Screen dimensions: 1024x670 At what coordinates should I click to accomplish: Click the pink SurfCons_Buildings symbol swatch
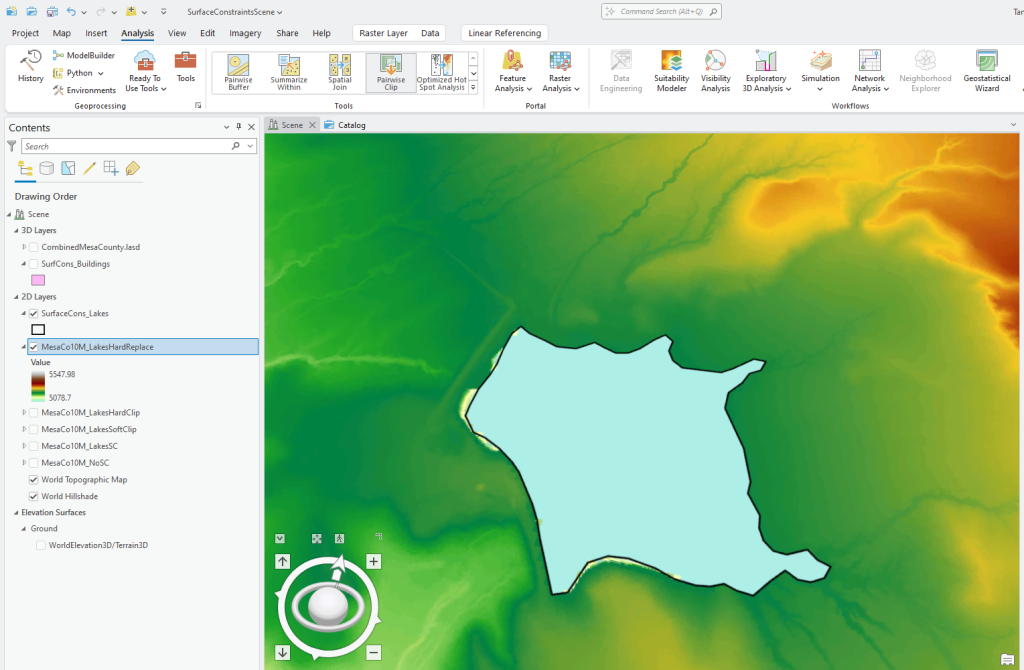pyautogui.click(x=37, y=280)
